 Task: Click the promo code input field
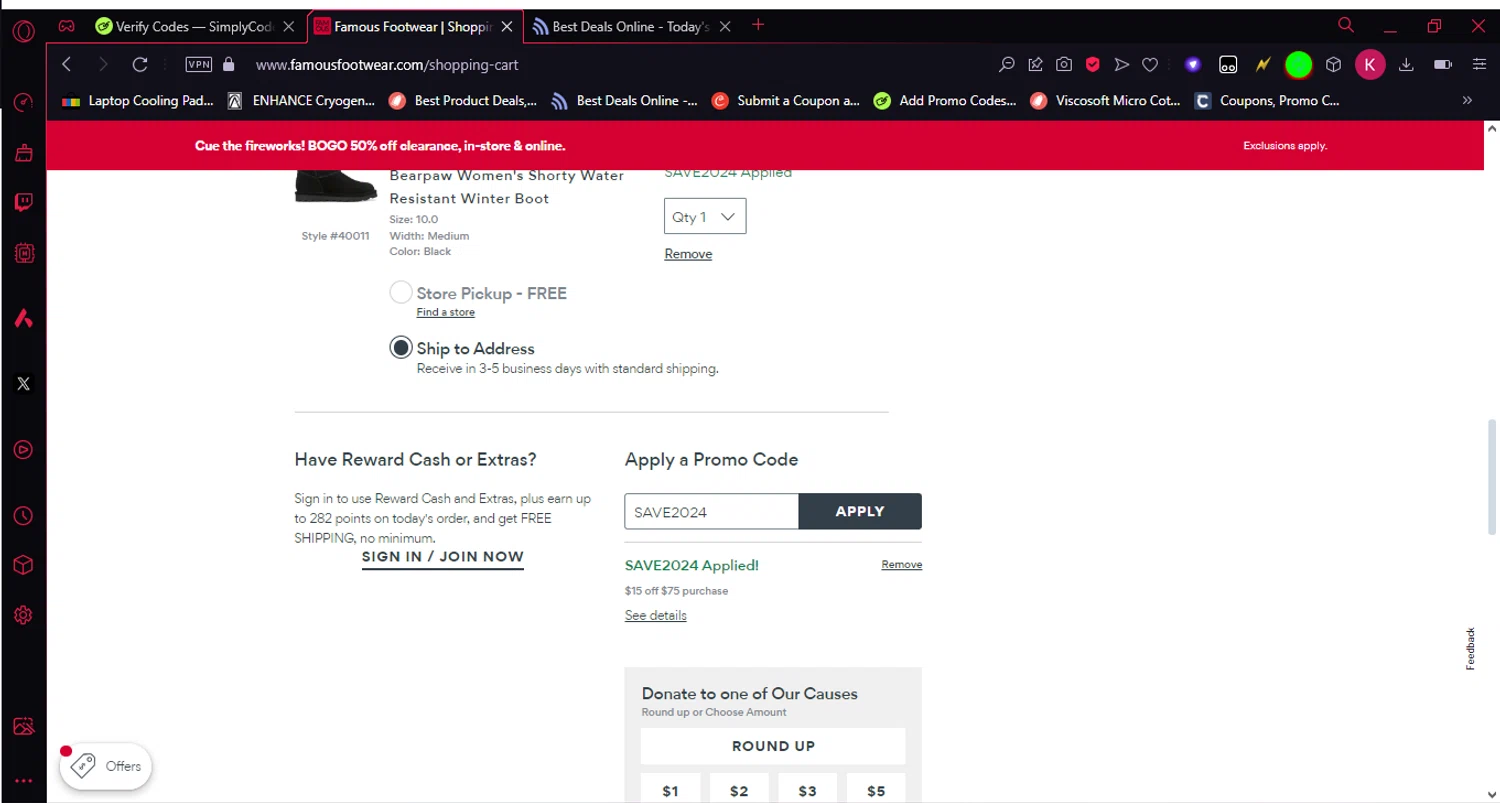712,511
